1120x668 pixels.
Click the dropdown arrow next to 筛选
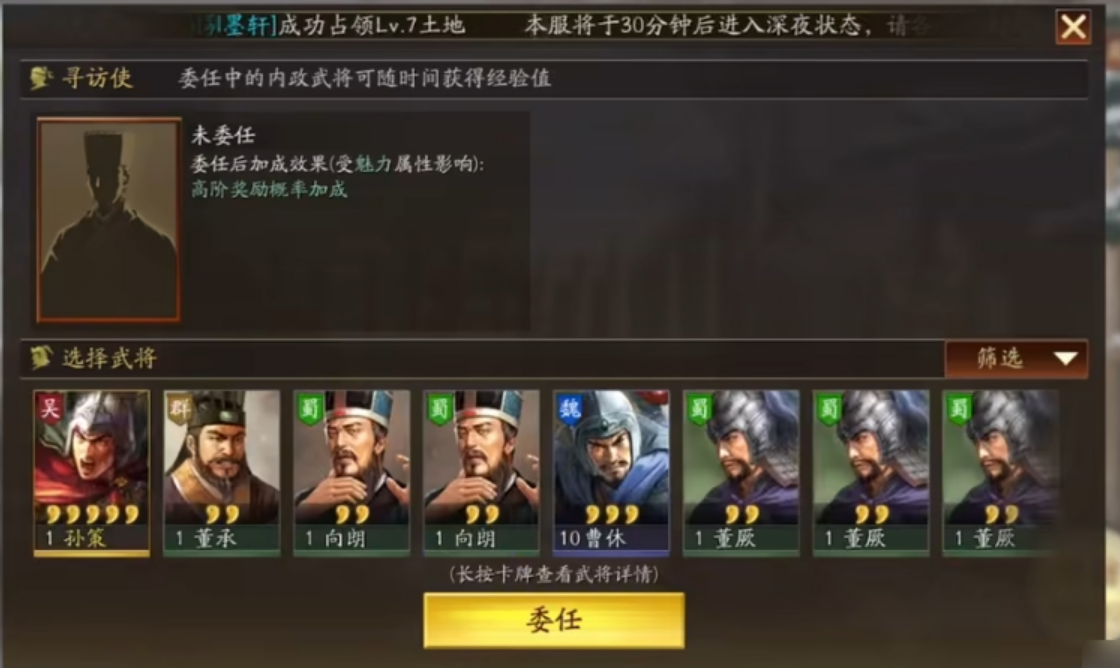coord(1065,359)
